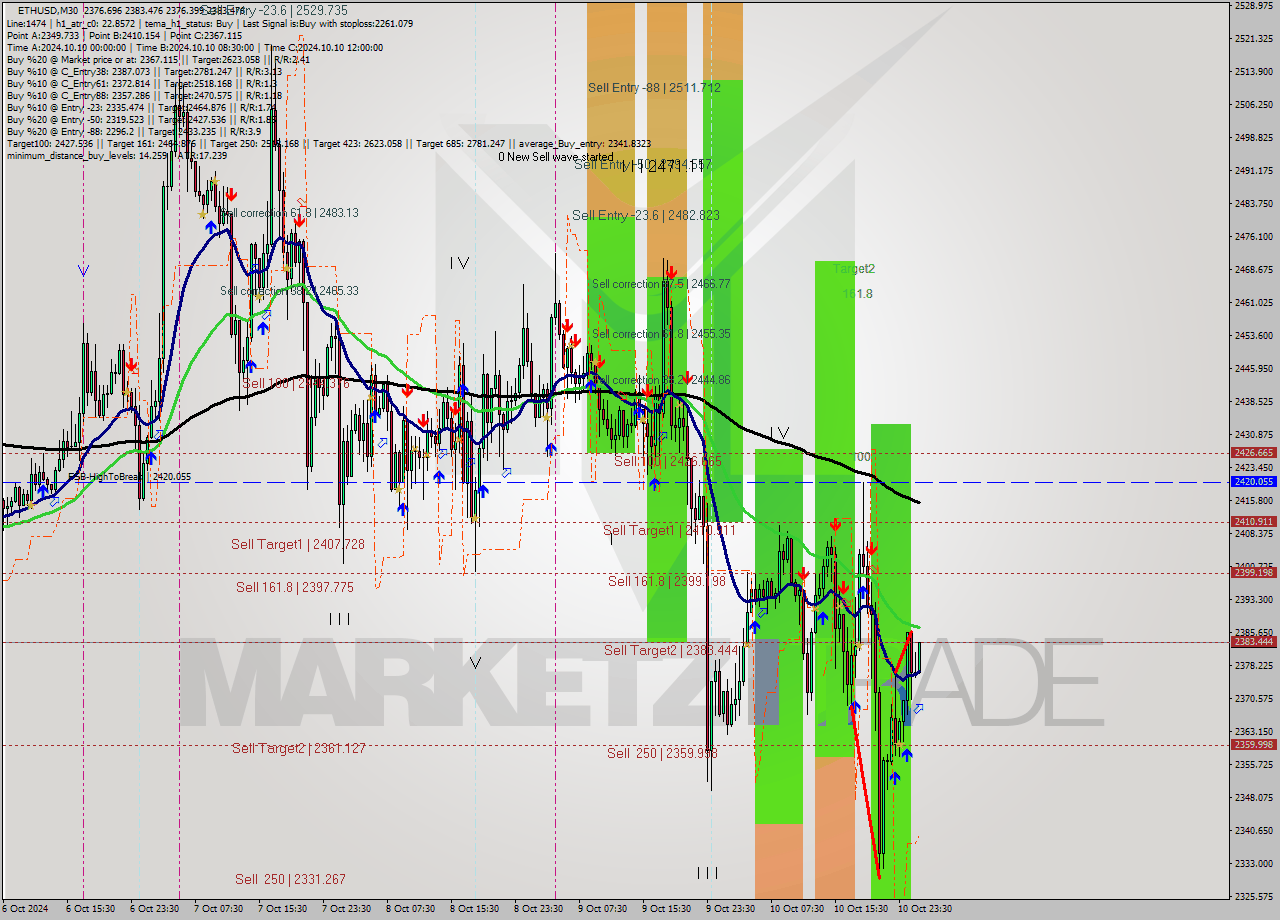Image resolution: width=1280 pixels, height=920 pixels.
Task: Select 'Sell Entry -23.6 | 2482.823' label
Action: (x=646, y=215)
